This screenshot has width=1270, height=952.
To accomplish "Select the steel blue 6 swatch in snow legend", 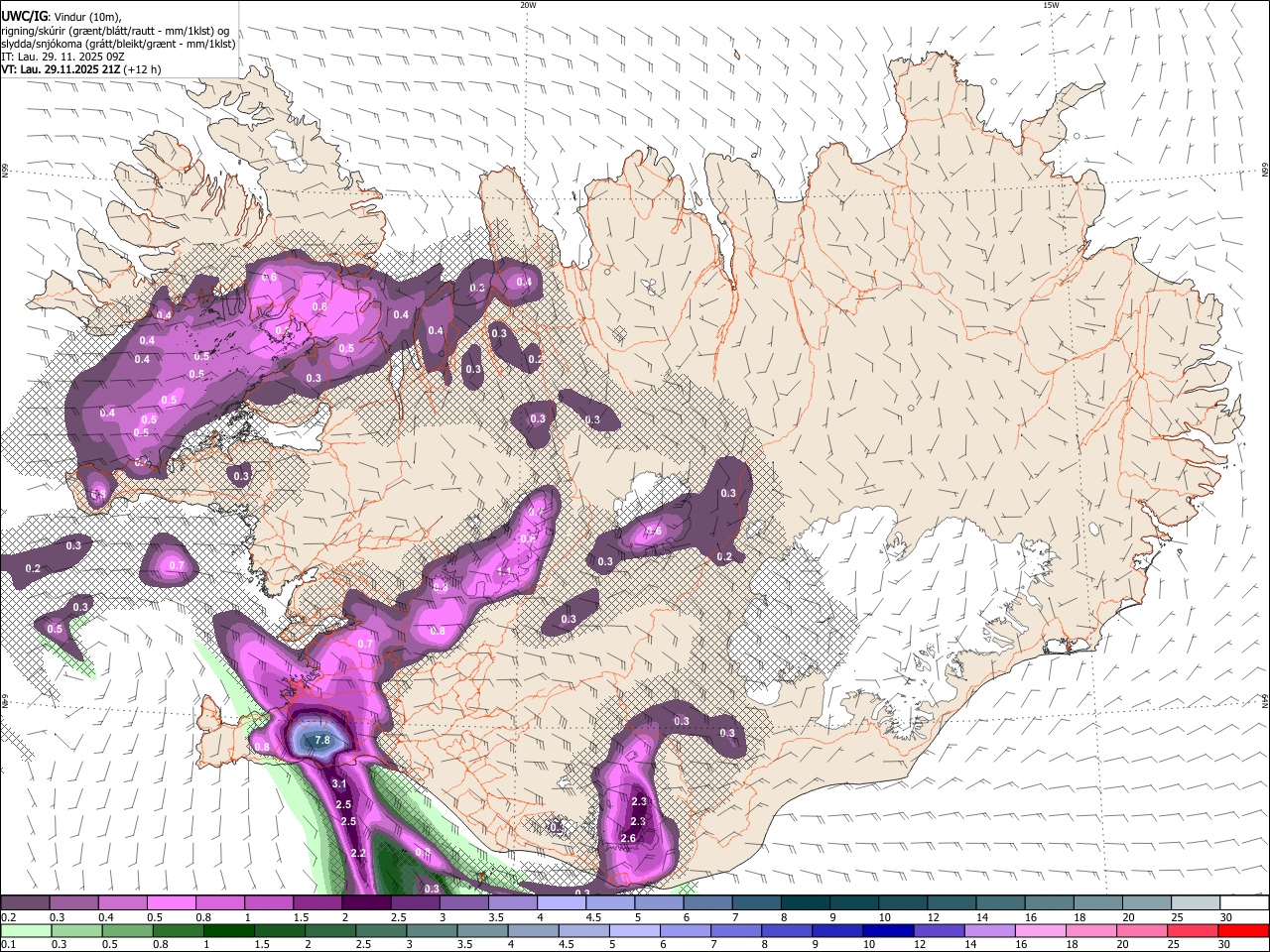I will (708, 903).
